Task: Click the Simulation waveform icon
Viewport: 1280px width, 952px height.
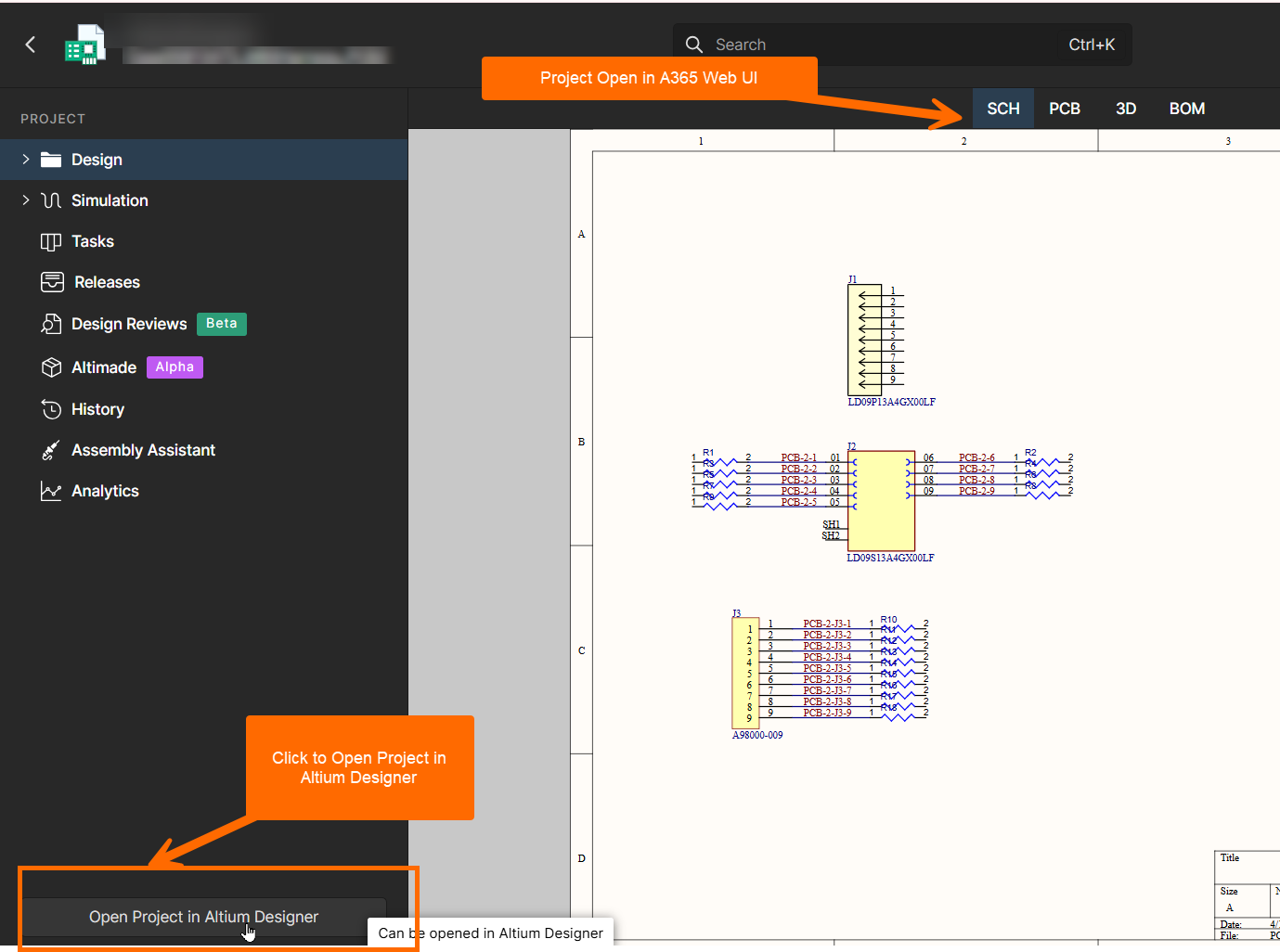Action: pyautogui.click(x=51, y=200)
